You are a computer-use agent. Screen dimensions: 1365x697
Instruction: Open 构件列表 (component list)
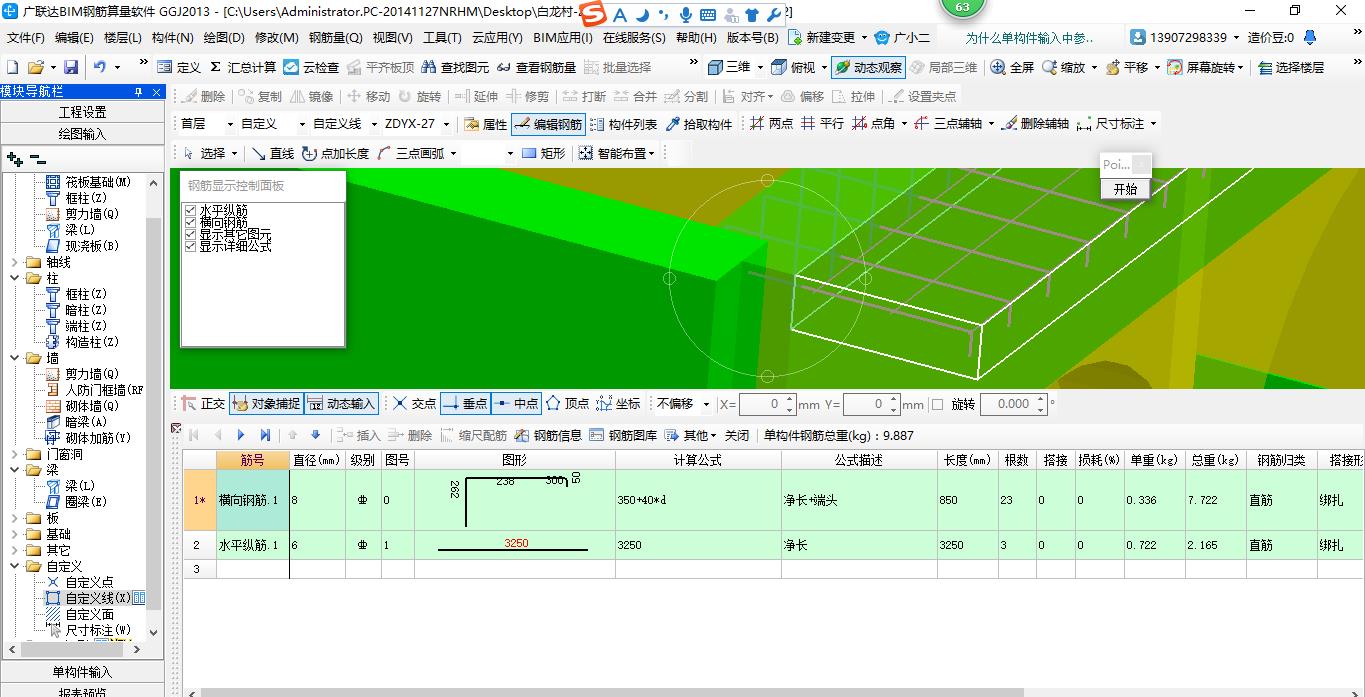623,124
